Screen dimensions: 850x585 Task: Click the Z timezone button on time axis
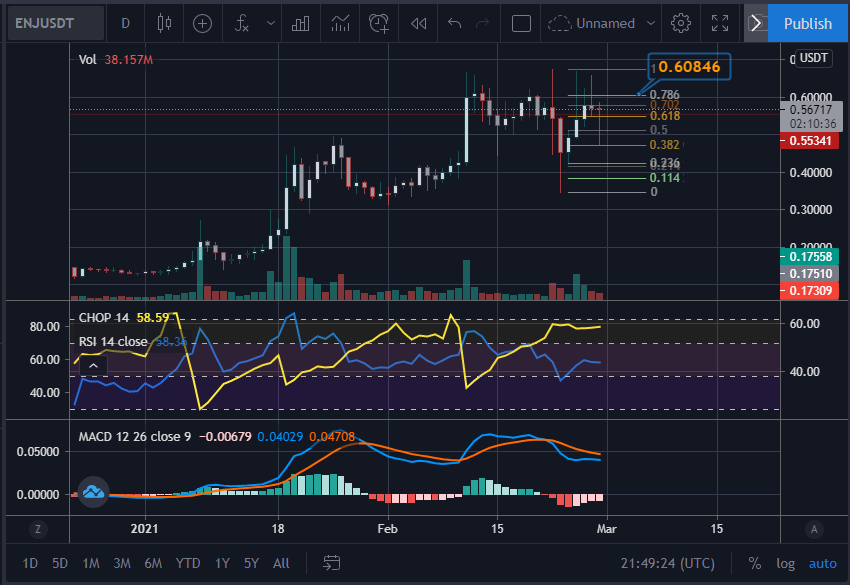tap(37, 529)
